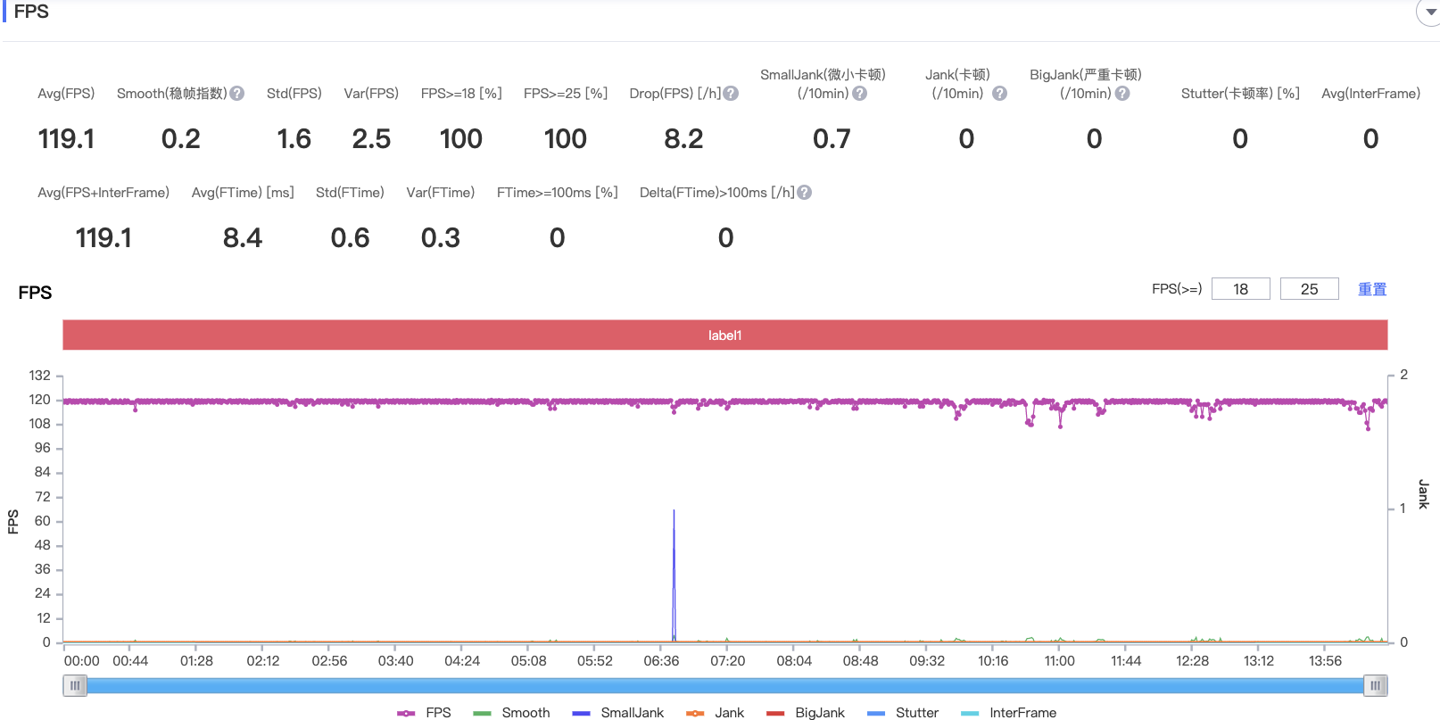This screenshot has height=720, width=1440.
Task: Click the FPS>=18 [%] label
Action: (x=461, y=93)
